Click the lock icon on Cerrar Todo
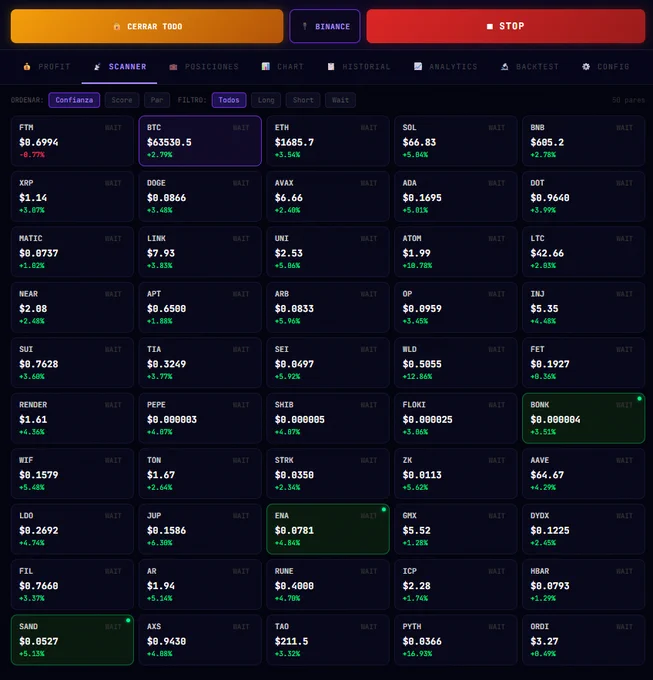Viewport: 653px width, 680px height. [x=117, y=27]
